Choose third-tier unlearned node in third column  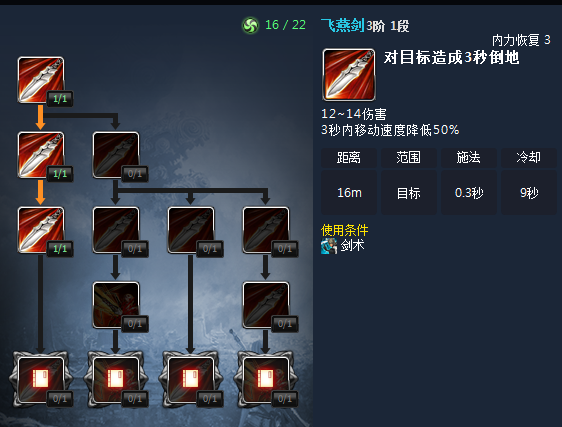(x=191, y=229)
